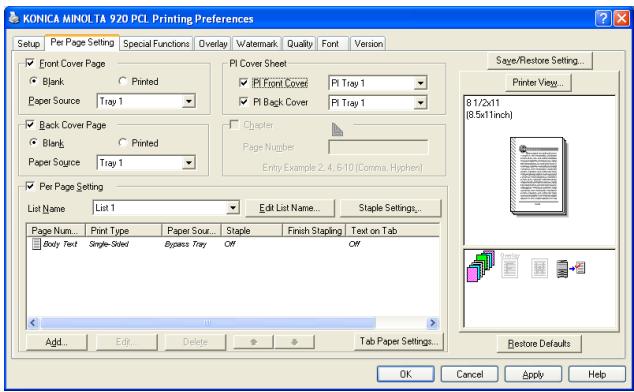Click the Print Type column header
The height and width of the screenshot is (392, 634).
click(x=123, y=231)
